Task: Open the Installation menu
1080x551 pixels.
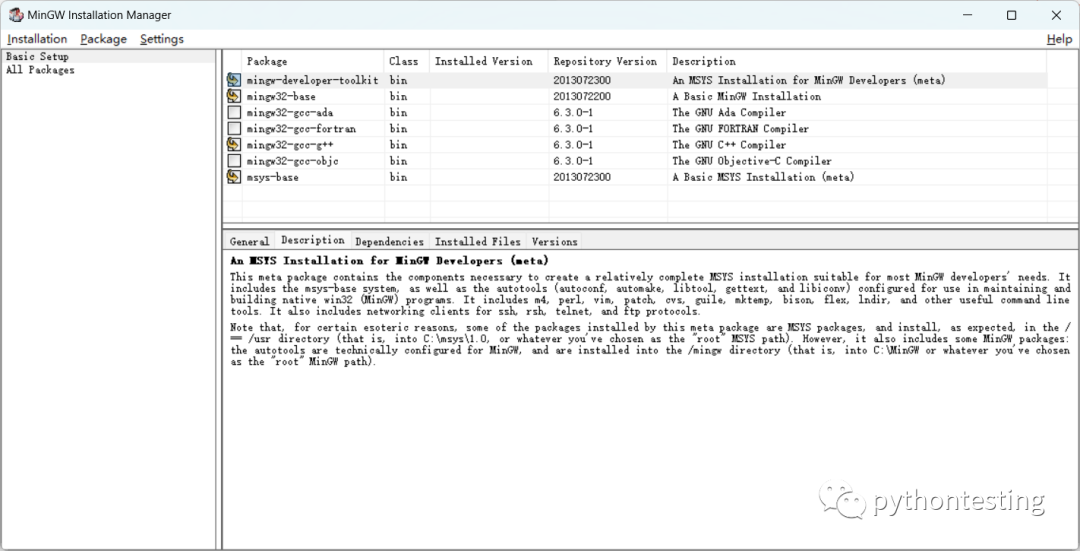Action: (x=37, y=39)
